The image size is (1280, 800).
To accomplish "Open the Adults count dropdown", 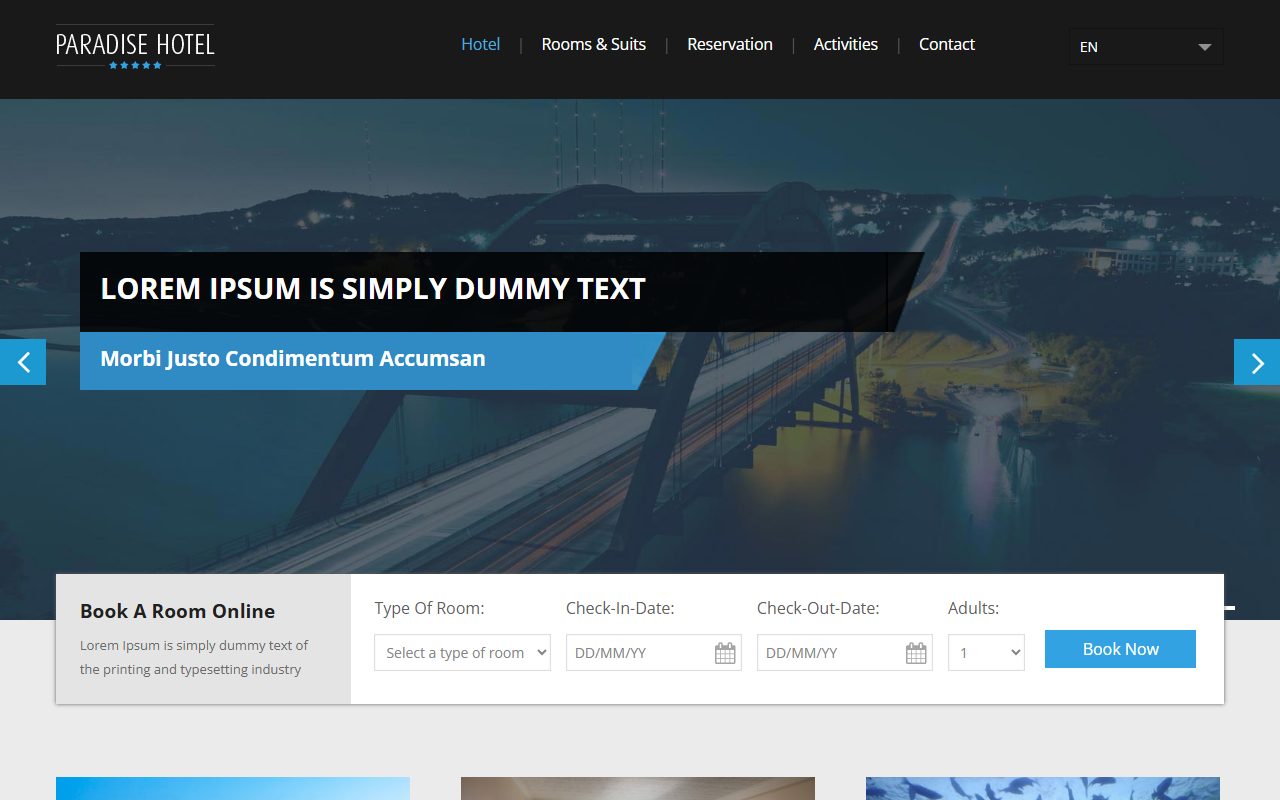I will point(986,653).
